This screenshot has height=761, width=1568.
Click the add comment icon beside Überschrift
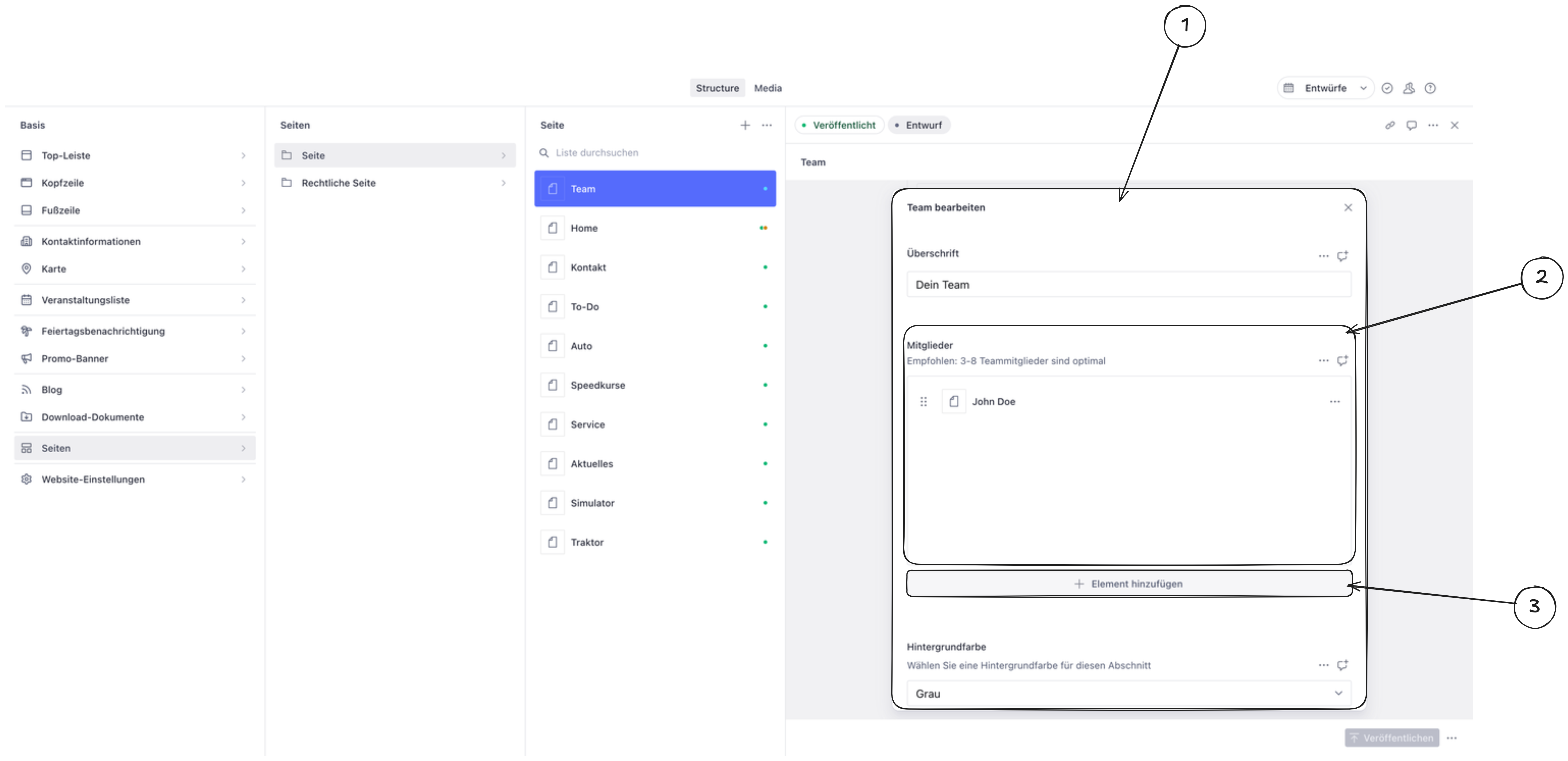[1342, 256]
